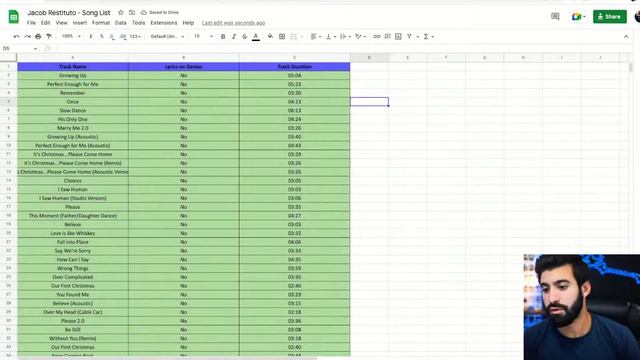Select the cell 'Over My Head (Cable Car)'
This screenshot has width=640, height=360.
coord(73,312)
